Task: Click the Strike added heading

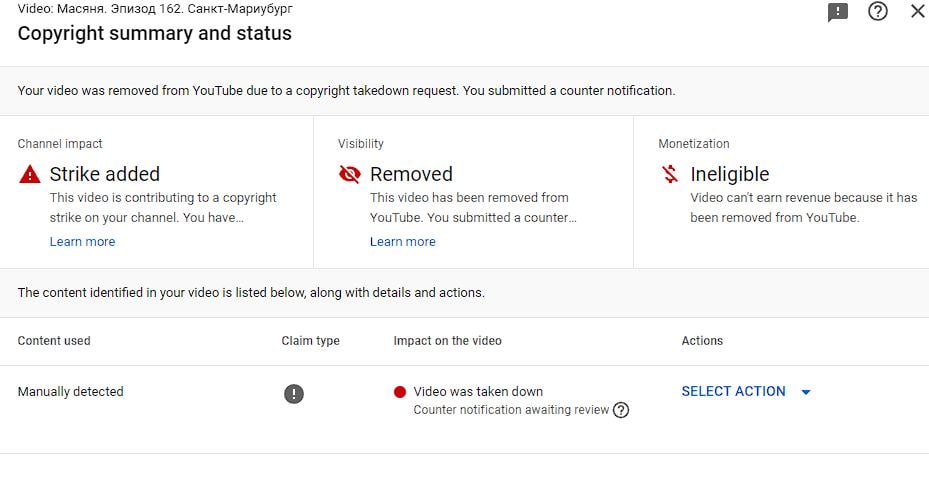Action: (105, 174)
